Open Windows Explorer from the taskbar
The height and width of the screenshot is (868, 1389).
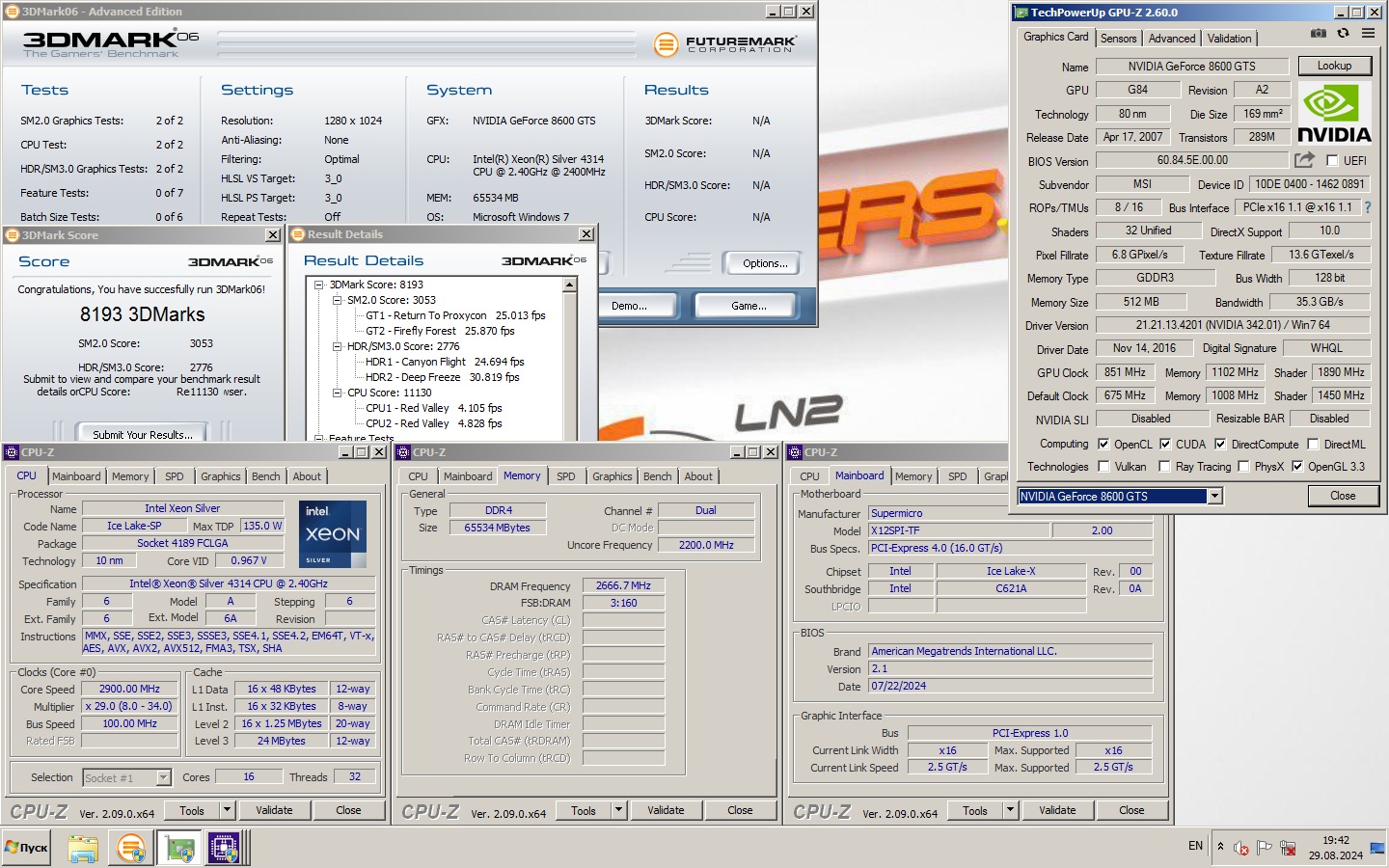coord(83,849)
